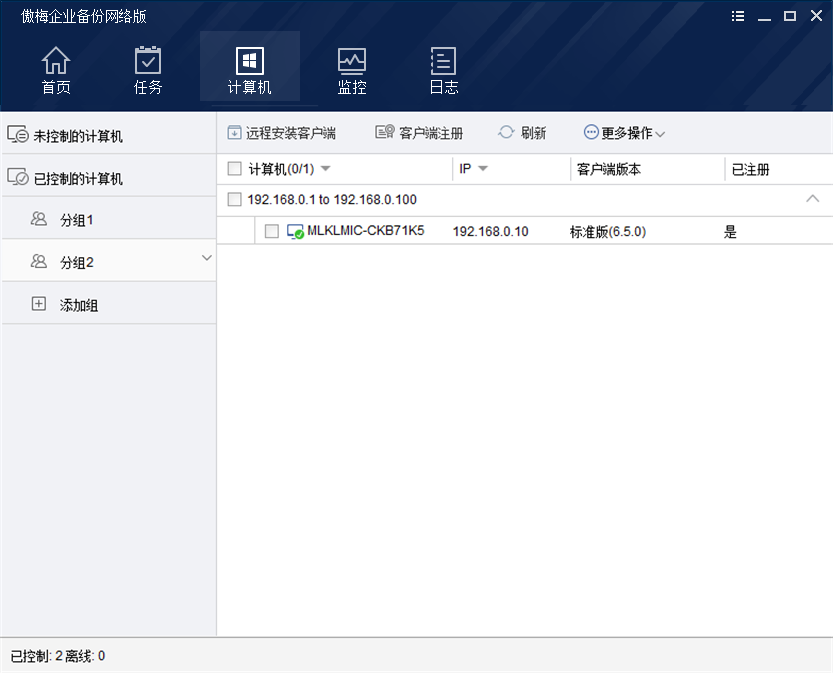The width and height of the screenshot is (833, 673).
Task: Click the 远程安装客户端 download icon
Action: pyautogui.click(x=234, y=132)
